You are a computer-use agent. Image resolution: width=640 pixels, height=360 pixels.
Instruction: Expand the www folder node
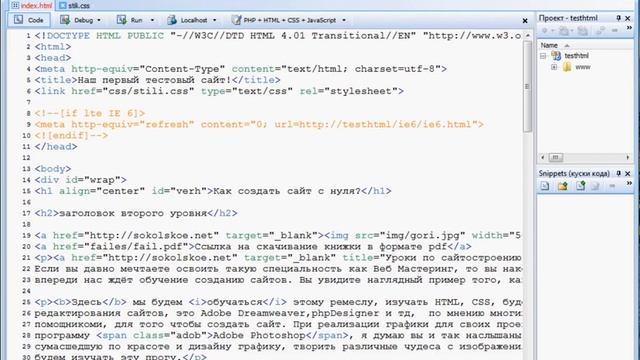pyautogui.click(x=554, y=67)
